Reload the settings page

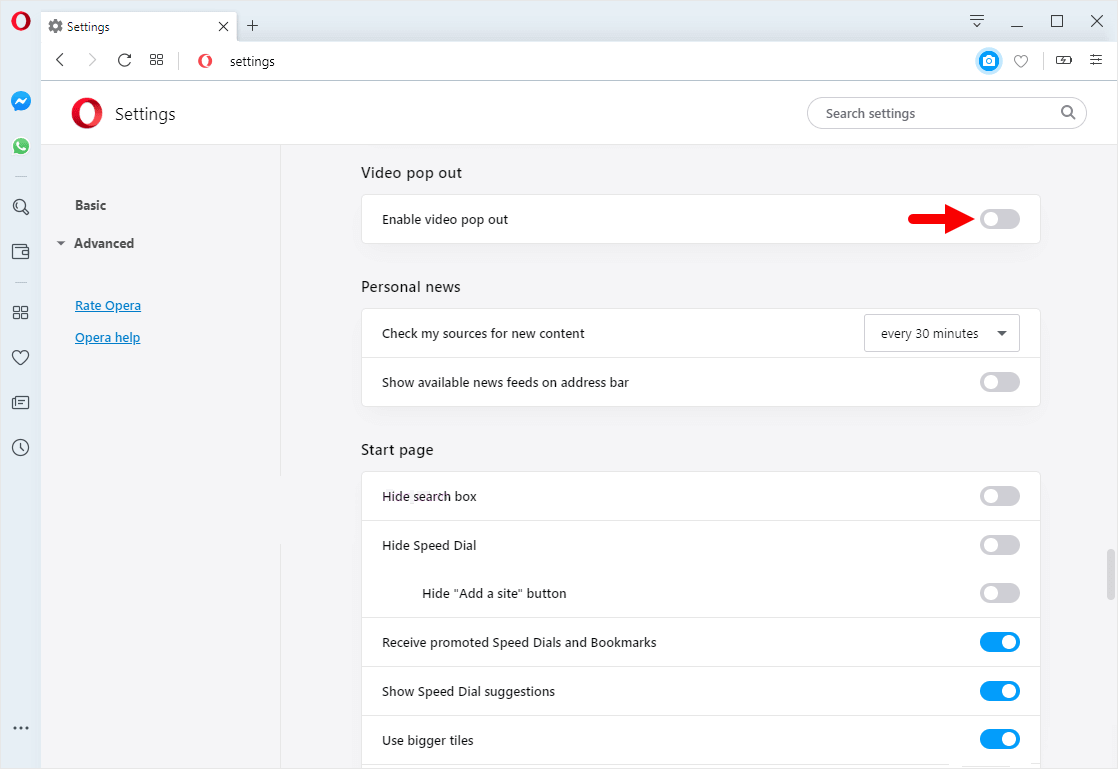(x=124, y=61)
